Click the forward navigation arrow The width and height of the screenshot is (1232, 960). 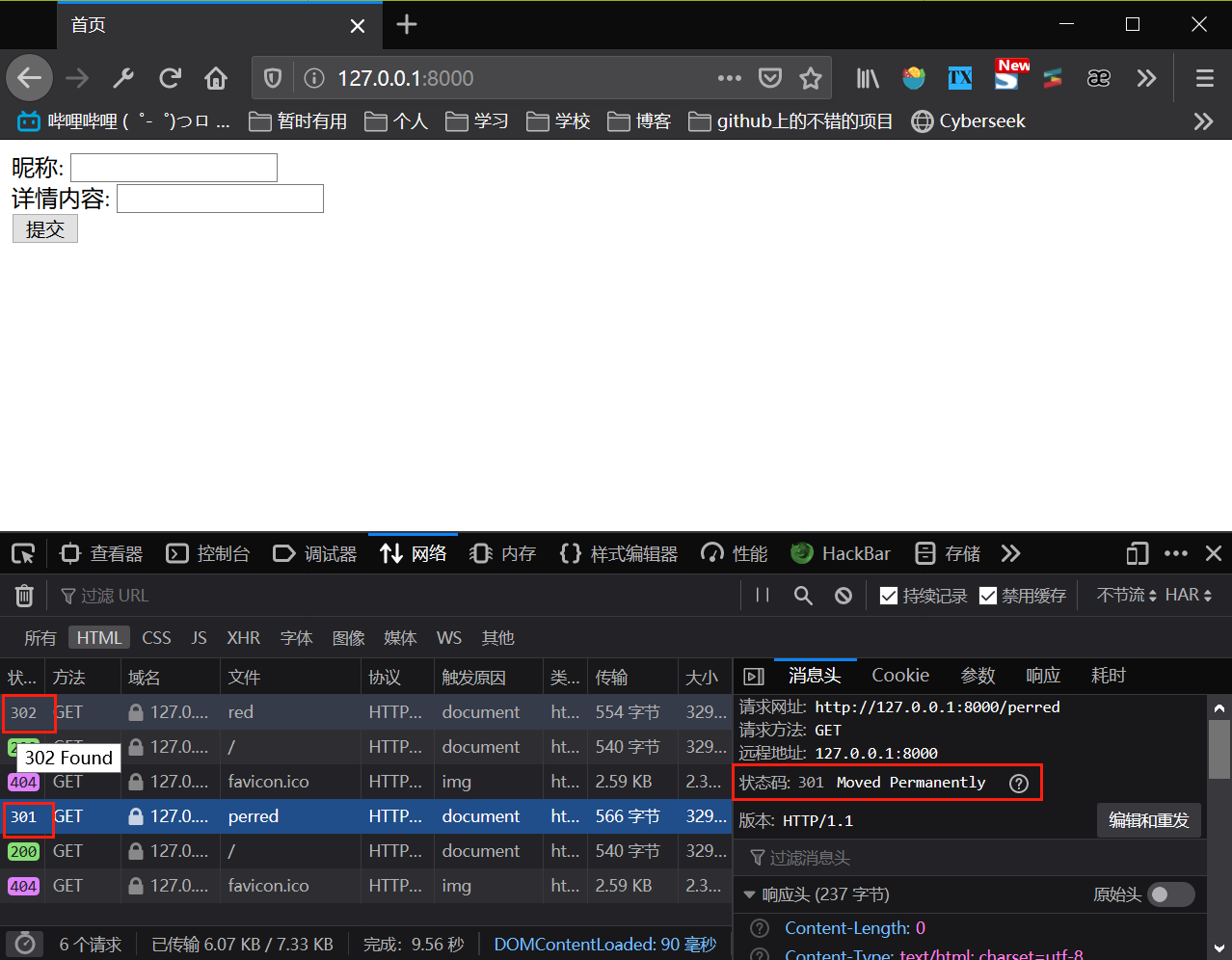click(x=77, y=78)
